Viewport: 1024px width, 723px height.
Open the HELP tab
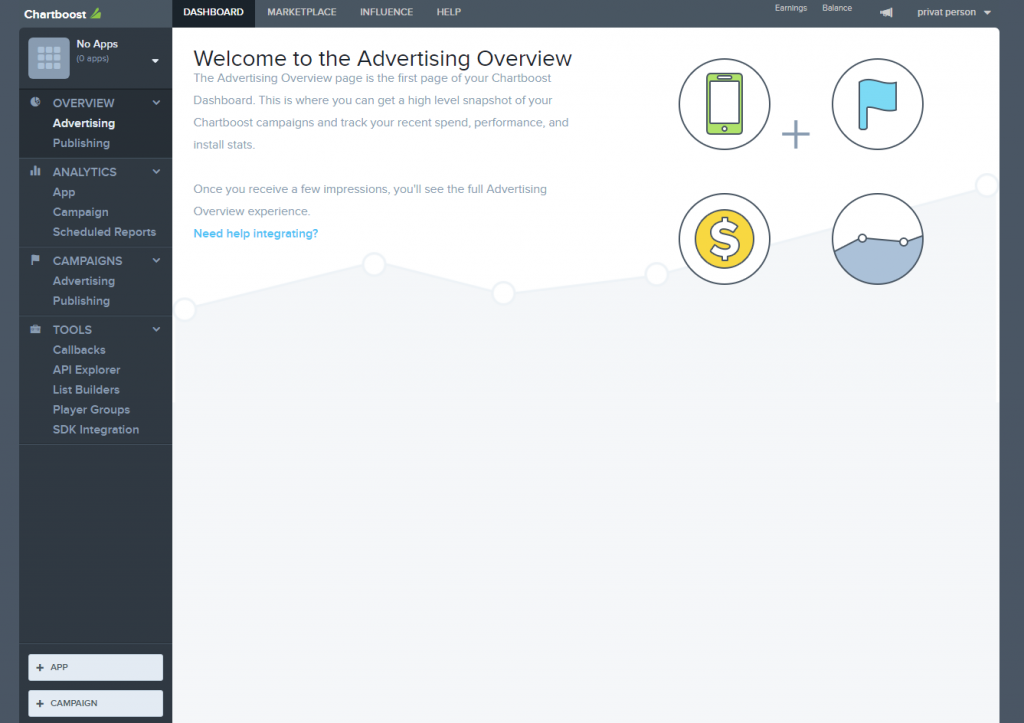(448, 12)
